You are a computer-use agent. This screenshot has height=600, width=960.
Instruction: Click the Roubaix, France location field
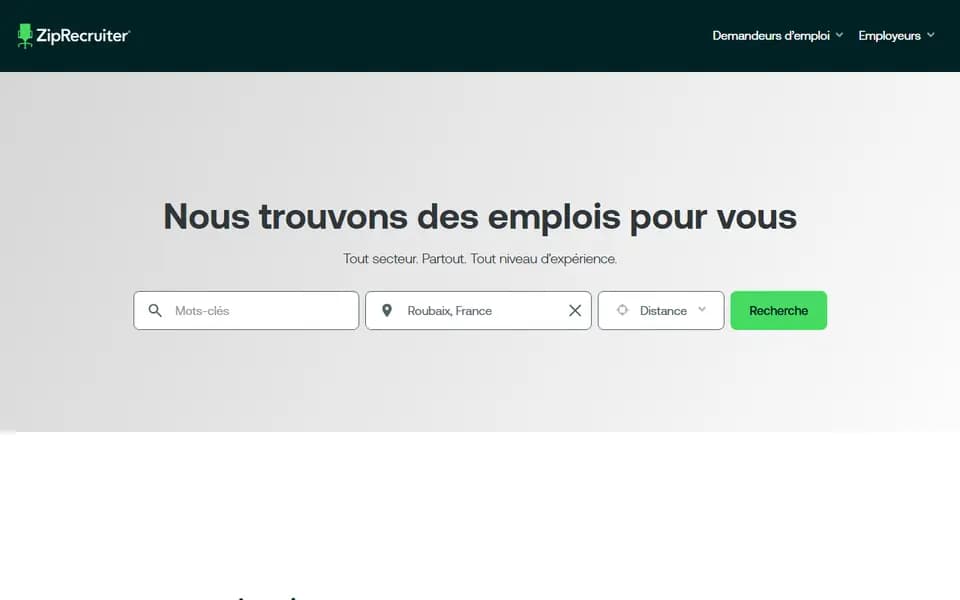point(478,310)
